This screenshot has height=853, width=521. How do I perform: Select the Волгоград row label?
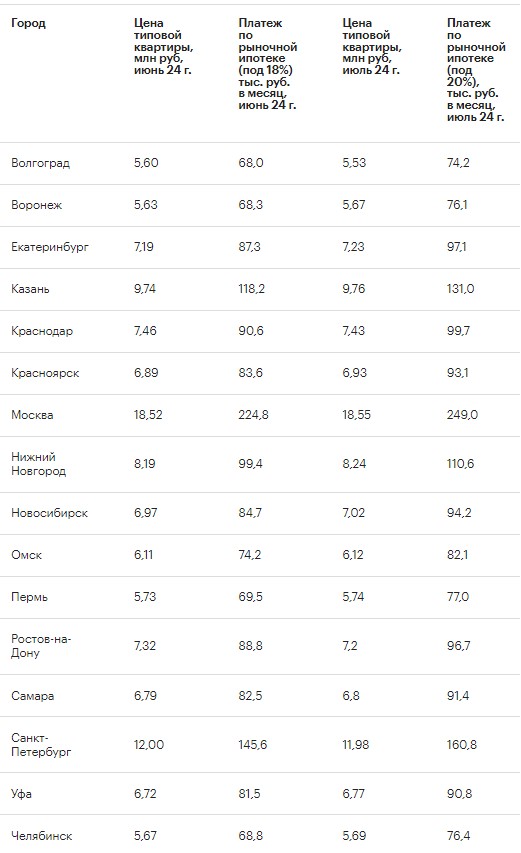[40, 163]
